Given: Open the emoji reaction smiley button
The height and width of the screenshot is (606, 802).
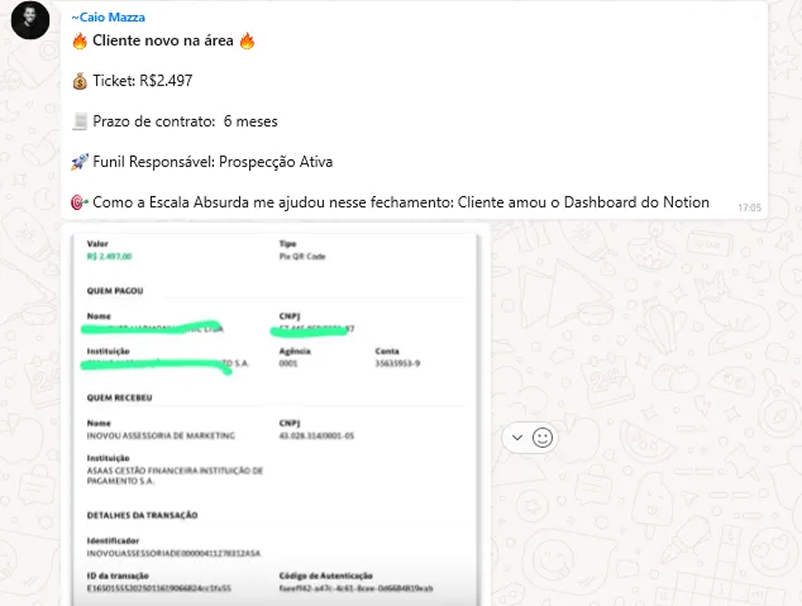Looking at the screenshot, I should coord(542,438).
